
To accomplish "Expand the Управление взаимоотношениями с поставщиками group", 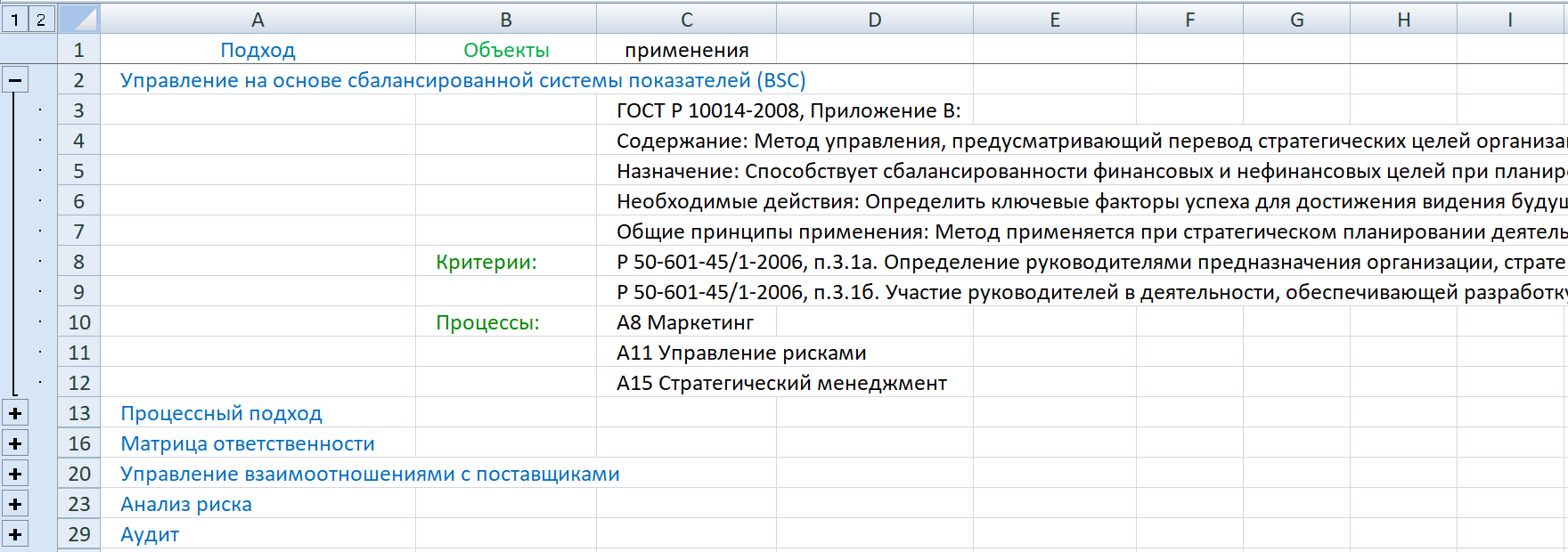I will [15, 474].
